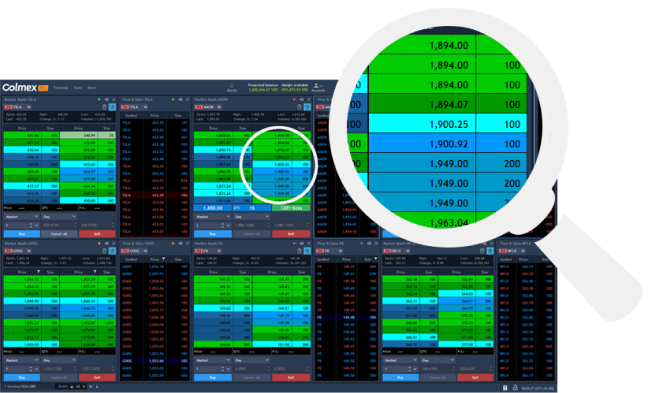This screenshot has height=393, width=652.
Task: Open the Market order type dropdown for TSLA
Action: 22,217
